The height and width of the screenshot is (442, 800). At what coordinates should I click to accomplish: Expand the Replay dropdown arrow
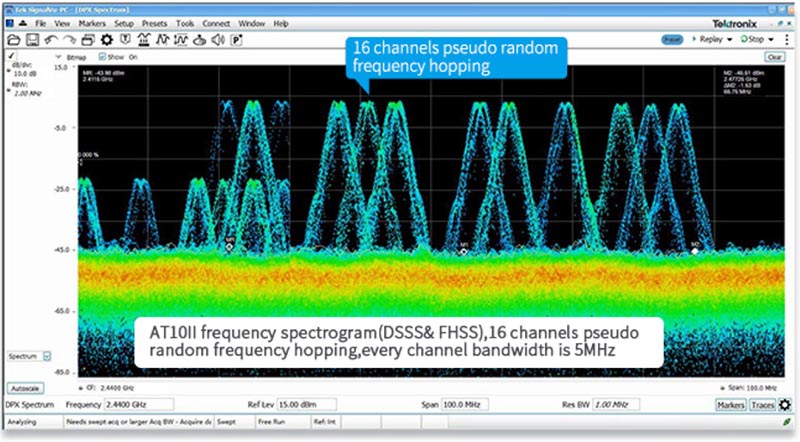(x=729, y=39)
